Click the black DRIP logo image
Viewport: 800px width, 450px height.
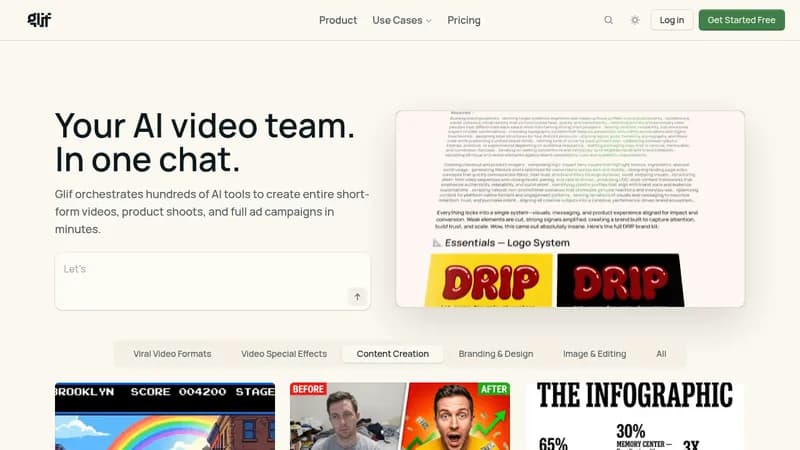click(620, 281)
